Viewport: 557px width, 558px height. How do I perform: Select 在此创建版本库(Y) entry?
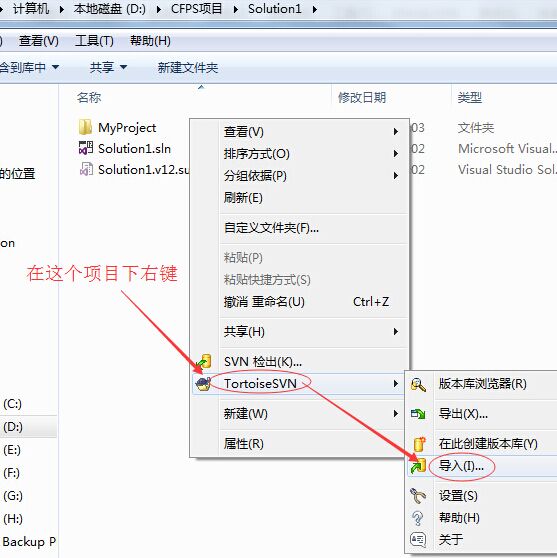(482, 444)
